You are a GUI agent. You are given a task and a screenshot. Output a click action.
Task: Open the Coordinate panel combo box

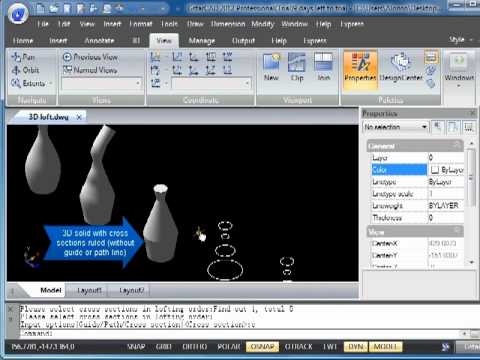211,83
